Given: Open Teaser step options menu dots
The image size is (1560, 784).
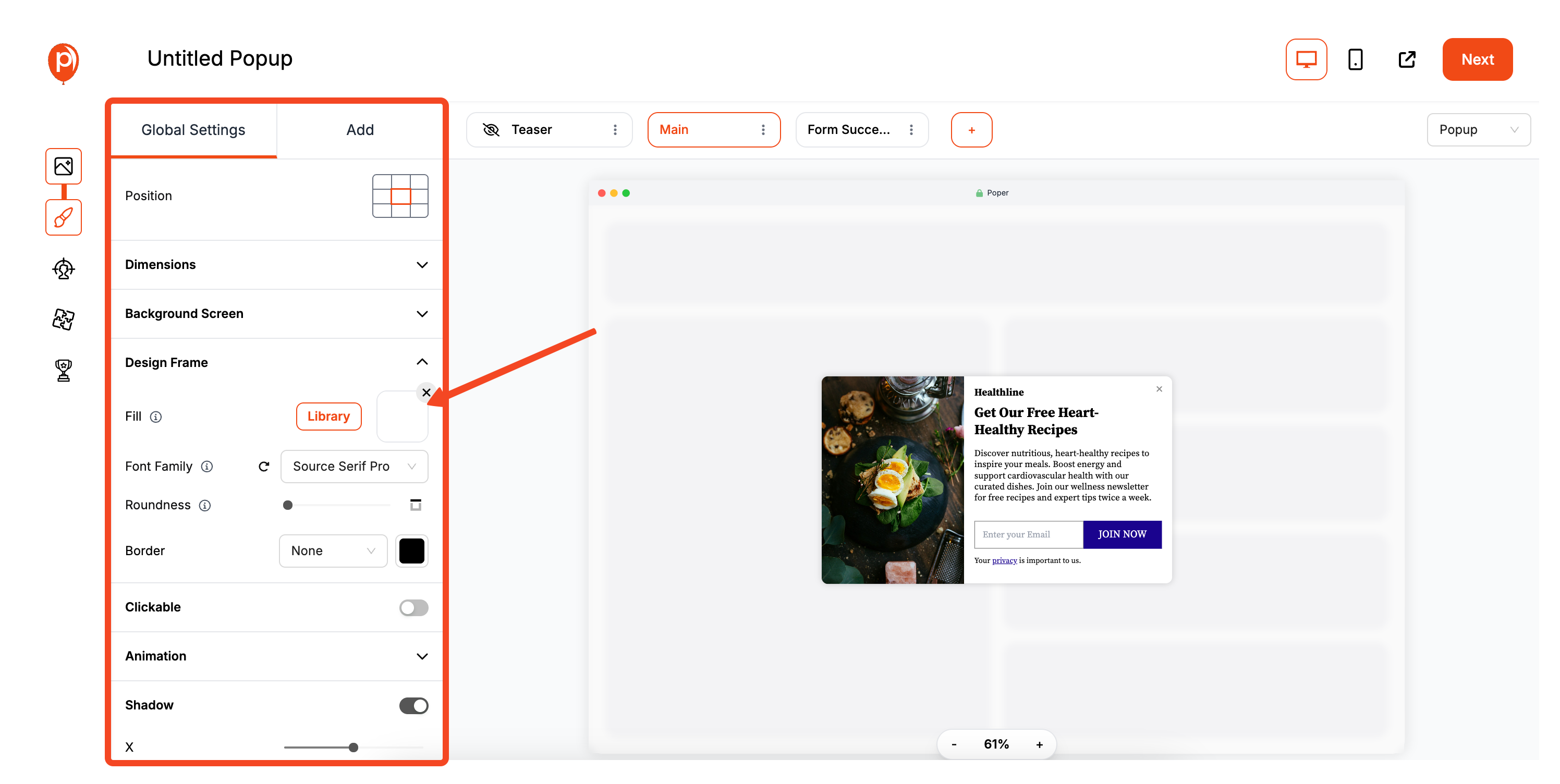Looking at the screenshot, I should (x=615, y=130).
